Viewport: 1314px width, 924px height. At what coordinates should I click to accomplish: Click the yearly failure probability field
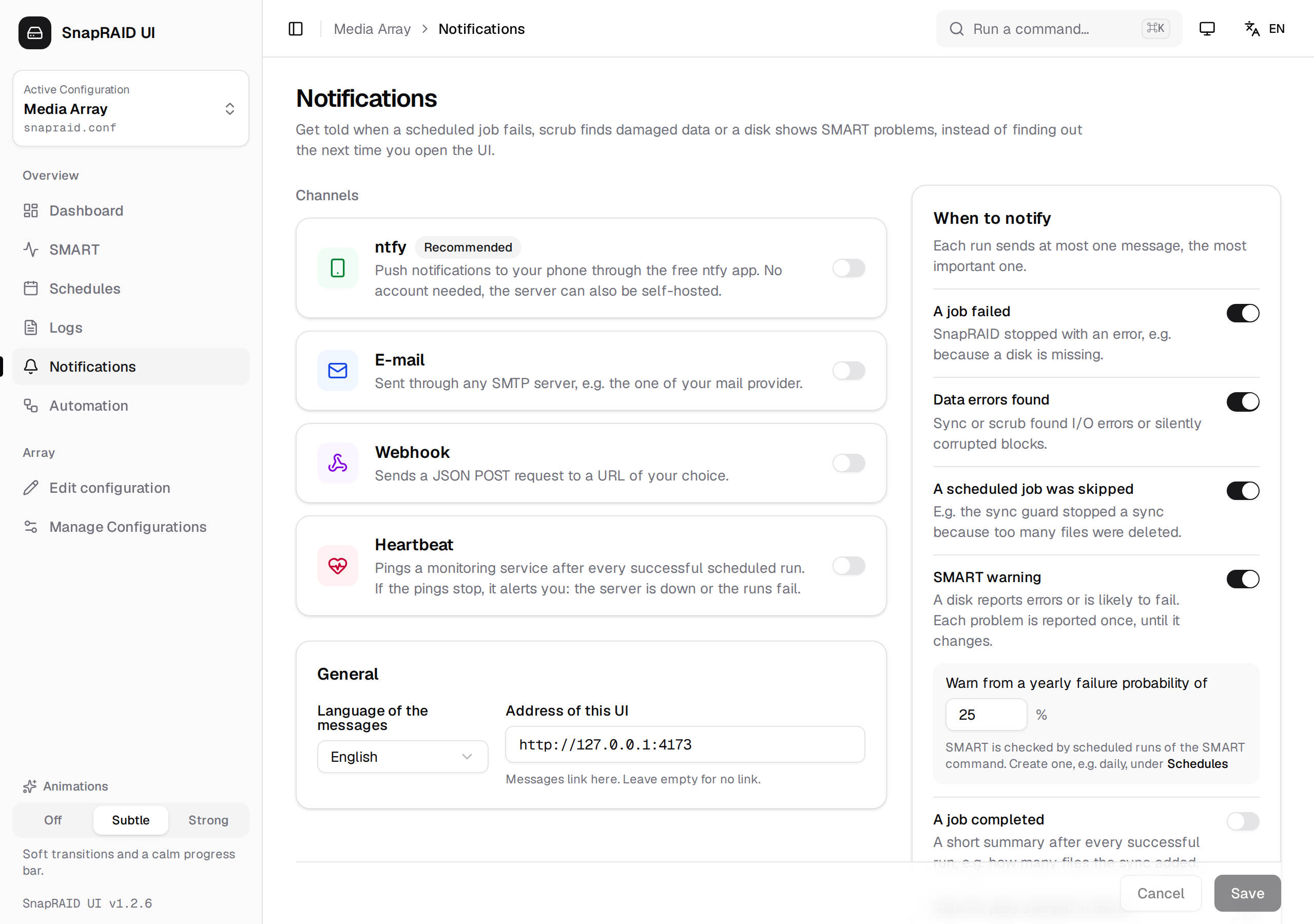(x=986, y=715)
